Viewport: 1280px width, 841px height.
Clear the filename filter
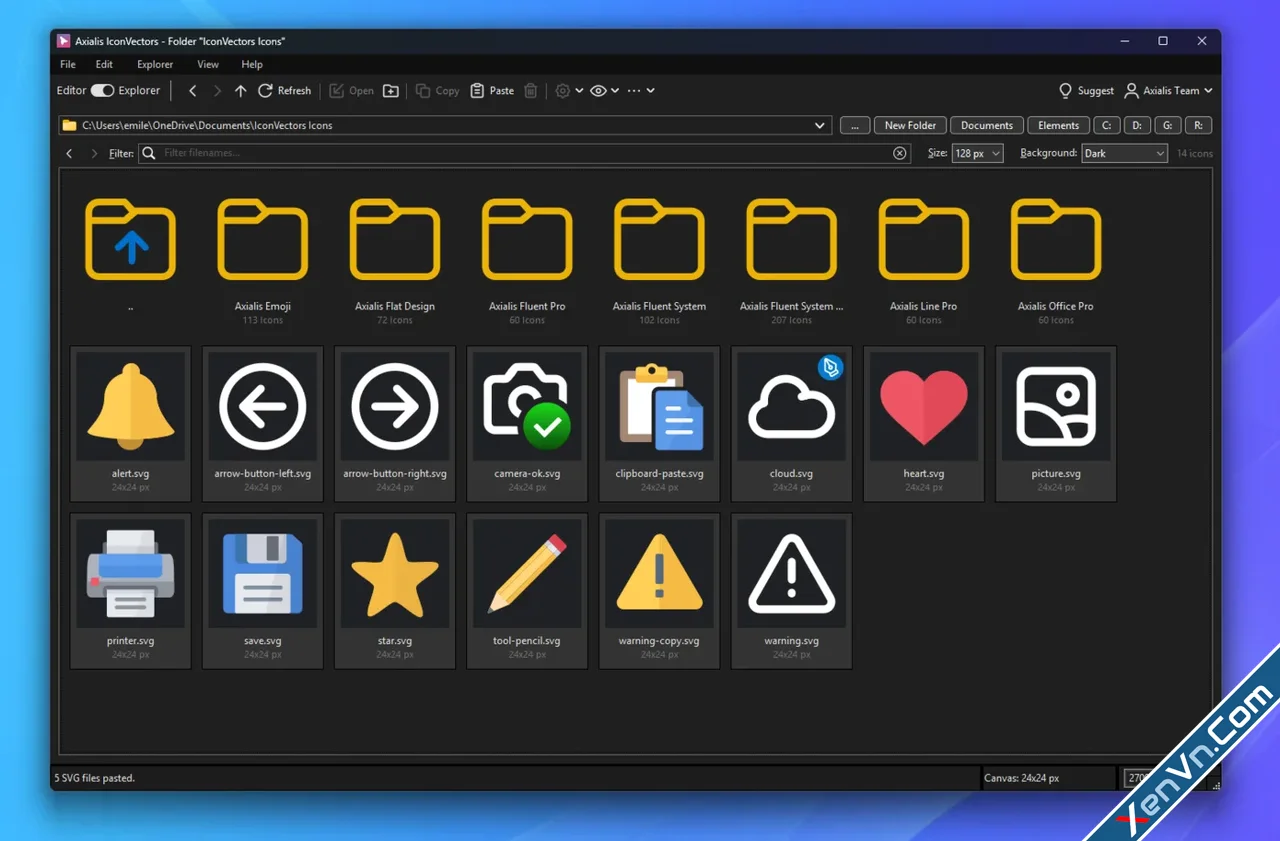[x=899, y=153]
